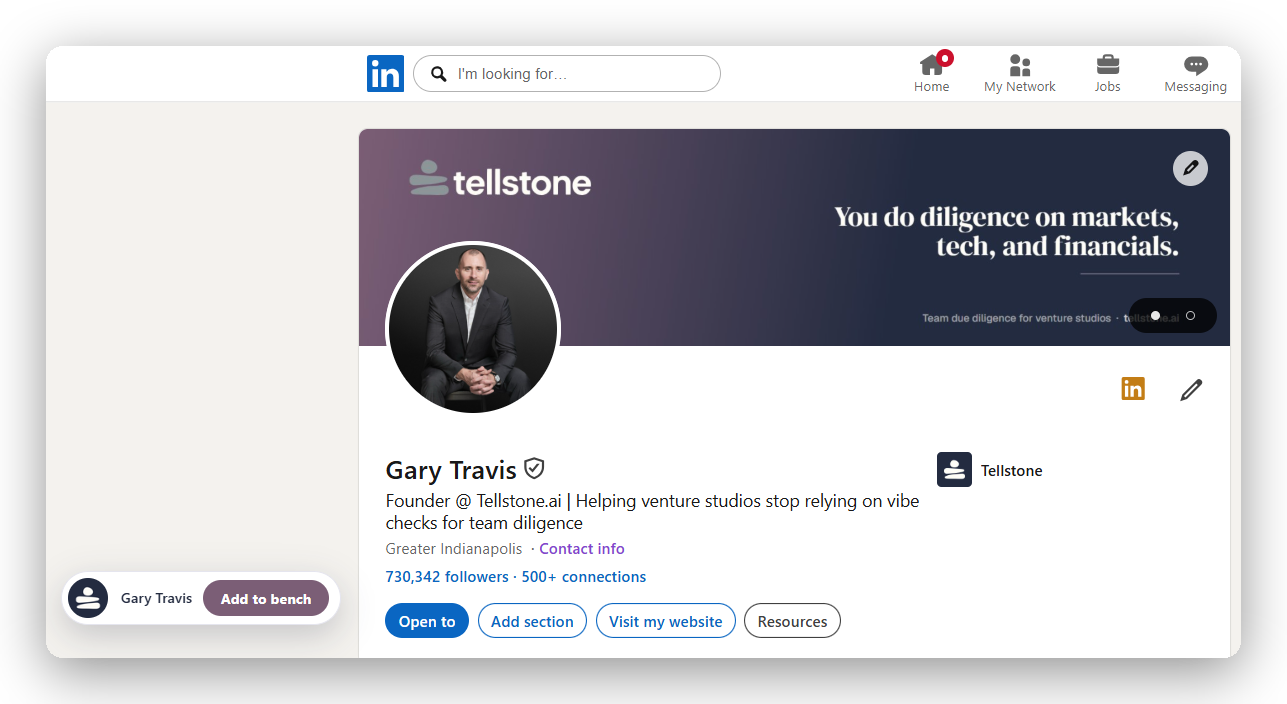Click "Gary Travis" in bench widget

[156, 599]
